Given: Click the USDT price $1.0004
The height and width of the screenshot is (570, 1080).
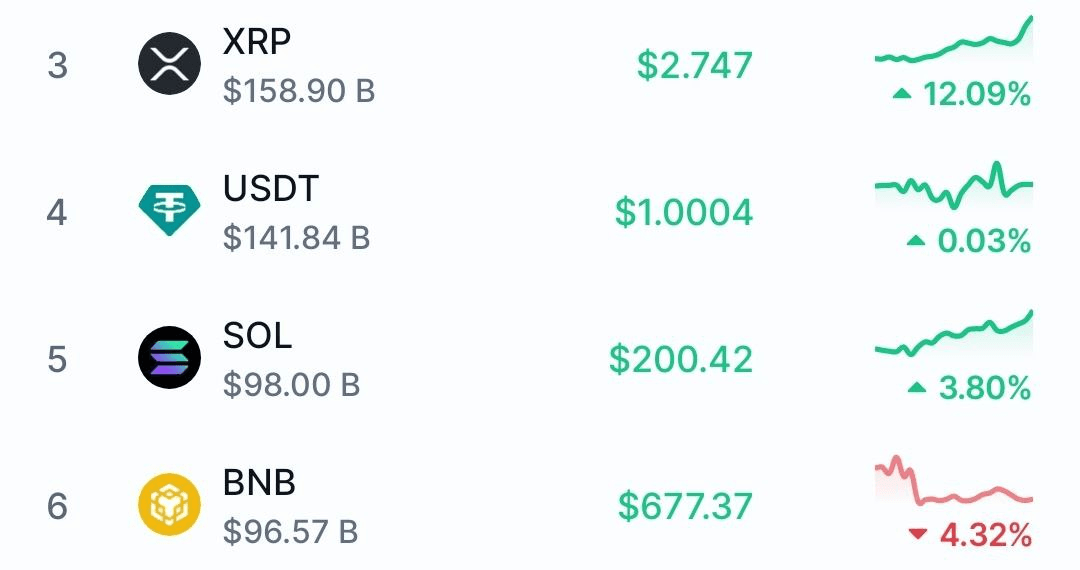Looking at the screenshot, I should (x=684, y=212).
